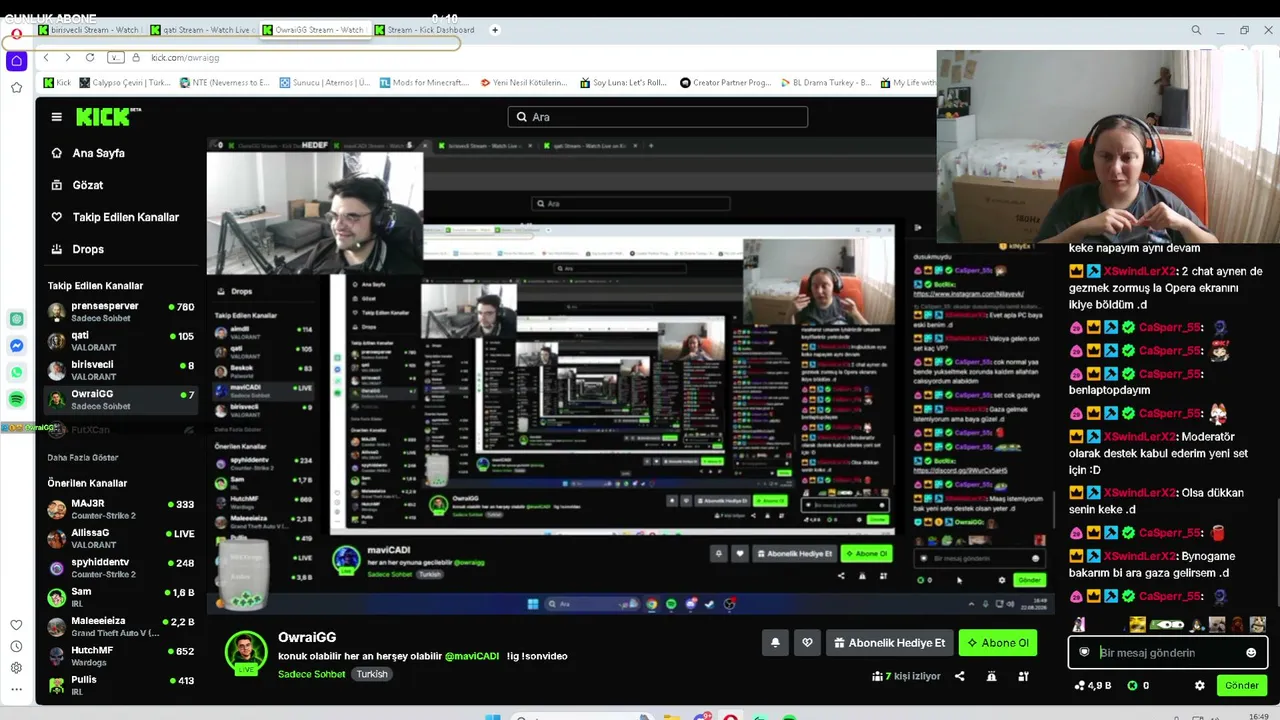Open Opera history clock icon
This screenshot has width=1280, height=720.
[16, 646]
